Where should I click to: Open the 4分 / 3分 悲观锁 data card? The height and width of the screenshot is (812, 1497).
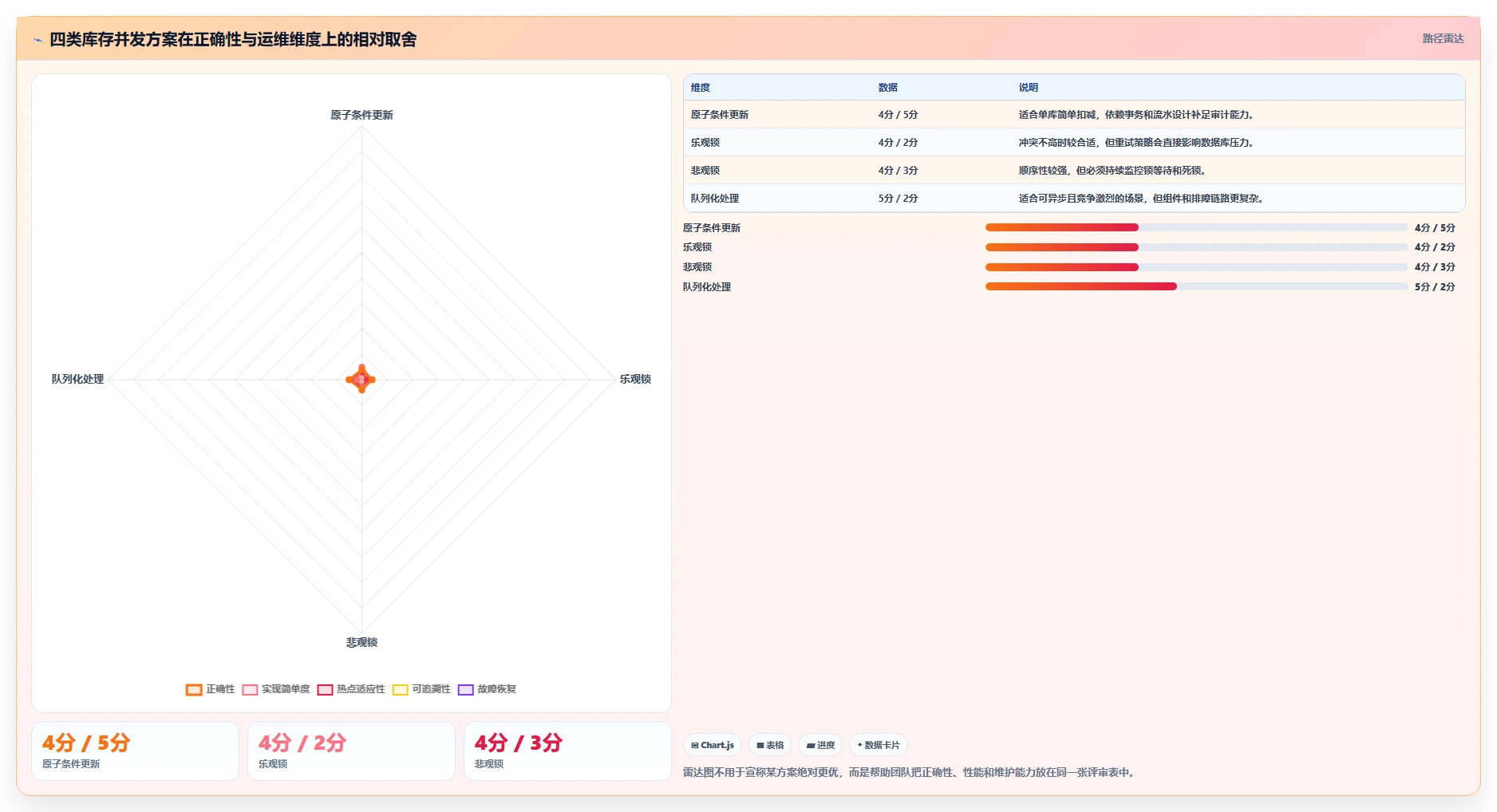click(x=567, y=751)
